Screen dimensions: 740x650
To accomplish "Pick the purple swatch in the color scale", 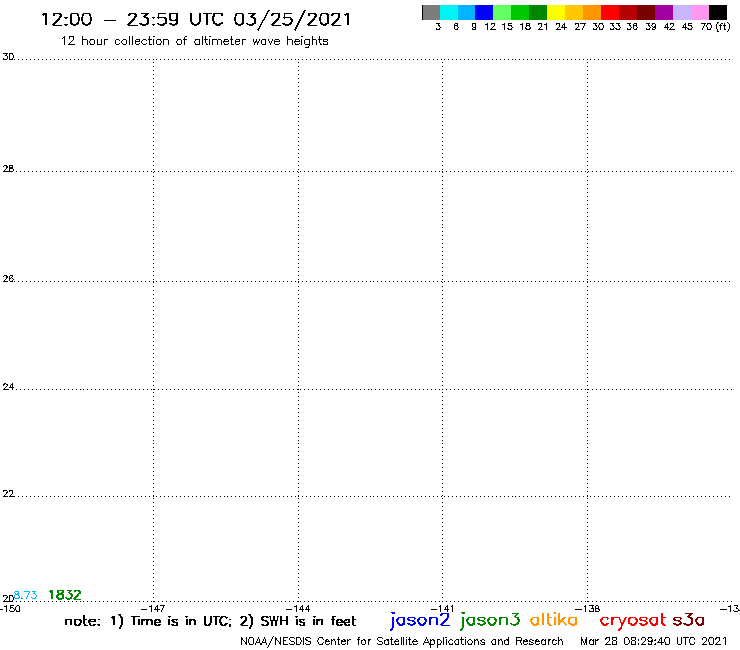I will 664,12.
